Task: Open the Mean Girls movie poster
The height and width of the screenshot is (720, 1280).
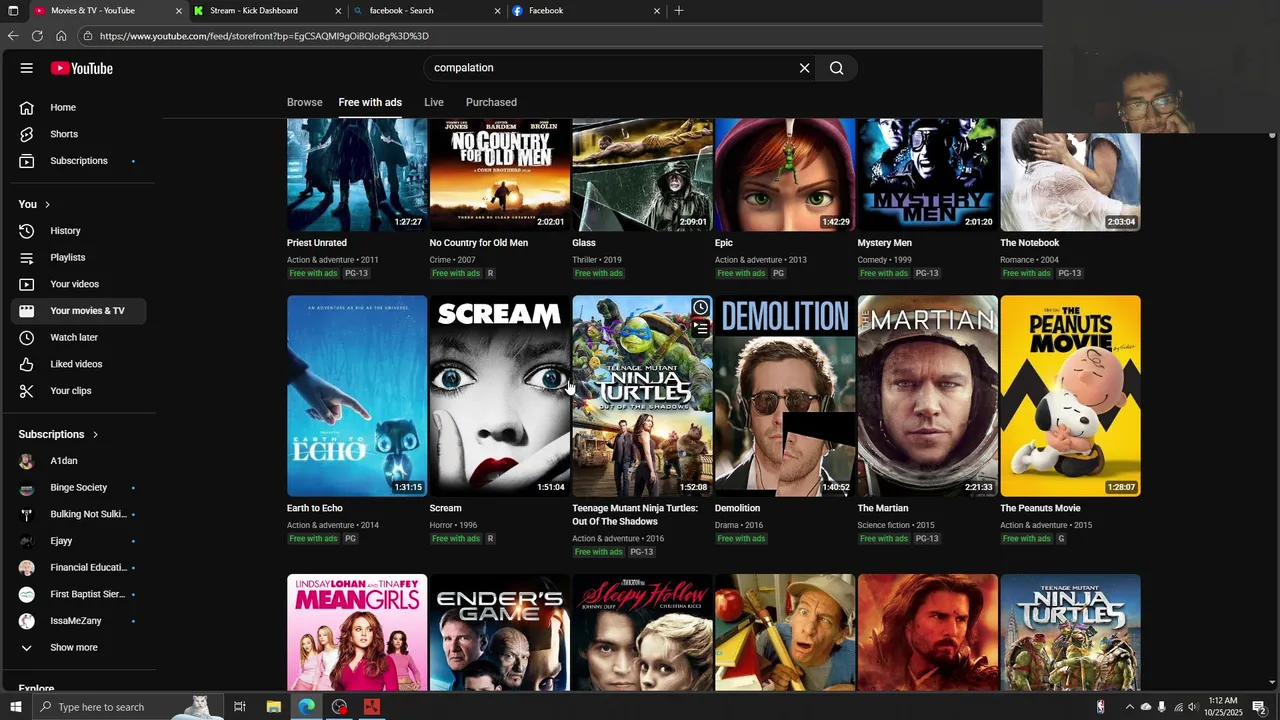Action: (357, 632)
